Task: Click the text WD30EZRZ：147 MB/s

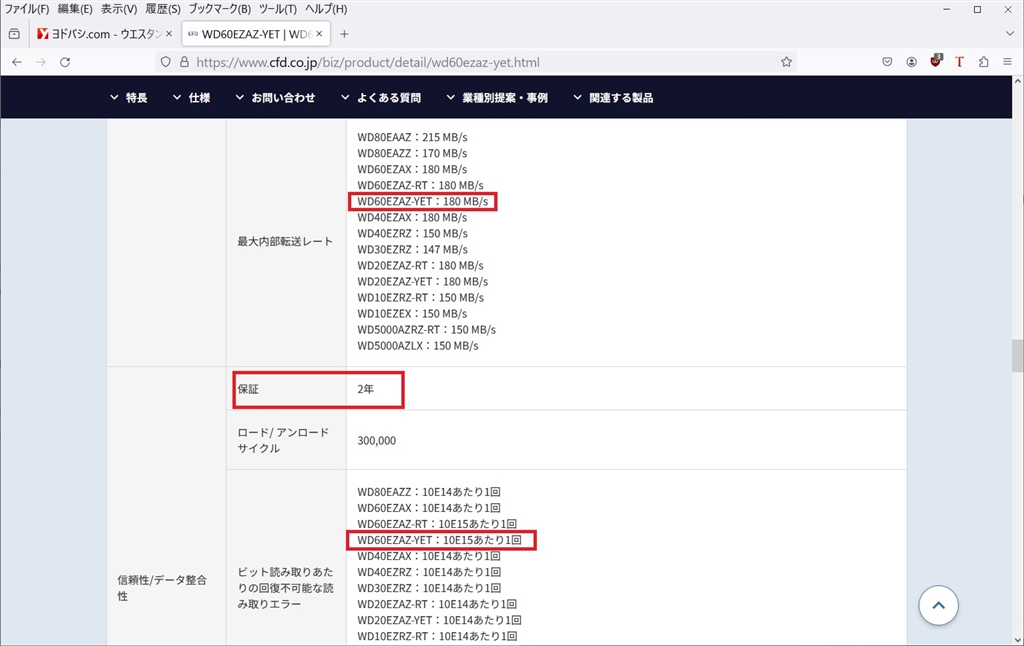Action: tap(412, 249)
